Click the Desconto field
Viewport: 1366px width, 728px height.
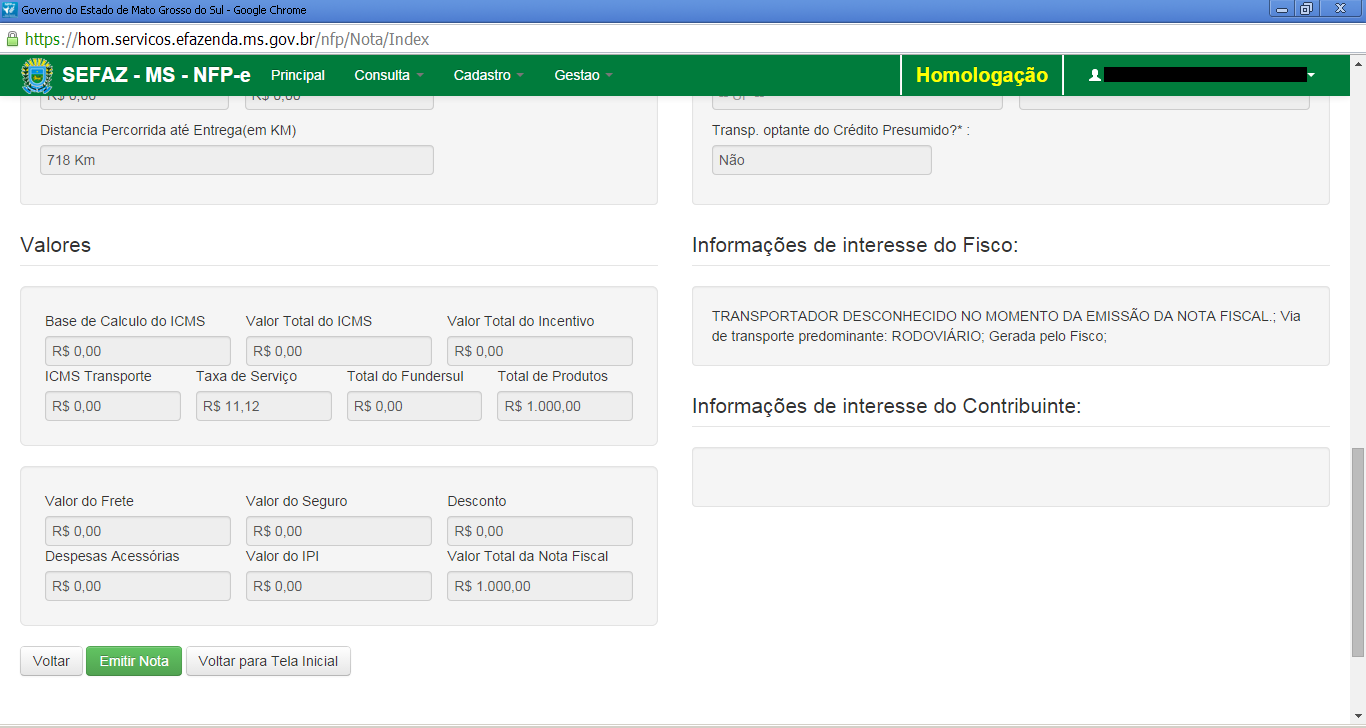point(540,531)
